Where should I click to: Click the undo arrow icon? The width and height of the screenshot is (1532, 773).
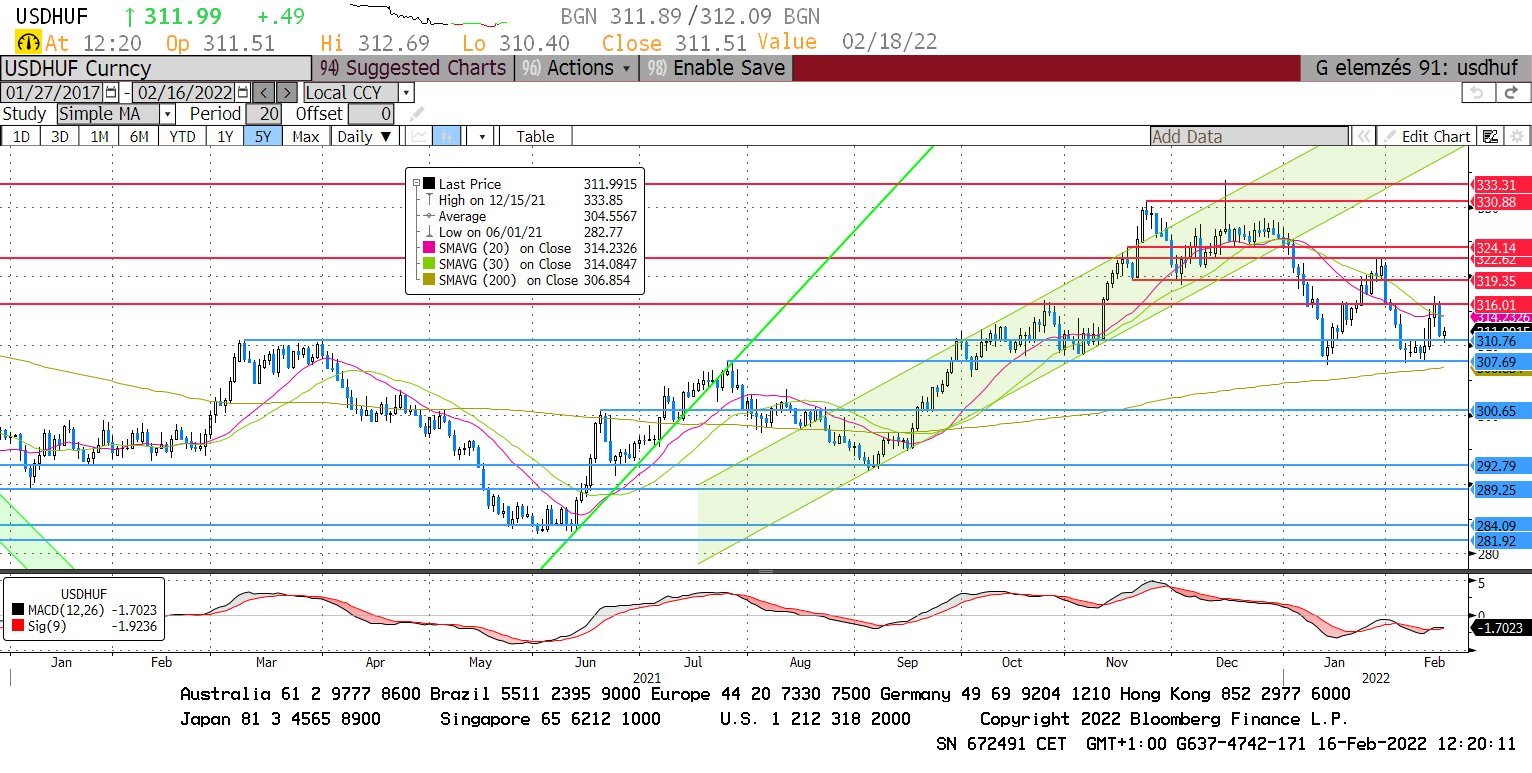pos(1478,92)
